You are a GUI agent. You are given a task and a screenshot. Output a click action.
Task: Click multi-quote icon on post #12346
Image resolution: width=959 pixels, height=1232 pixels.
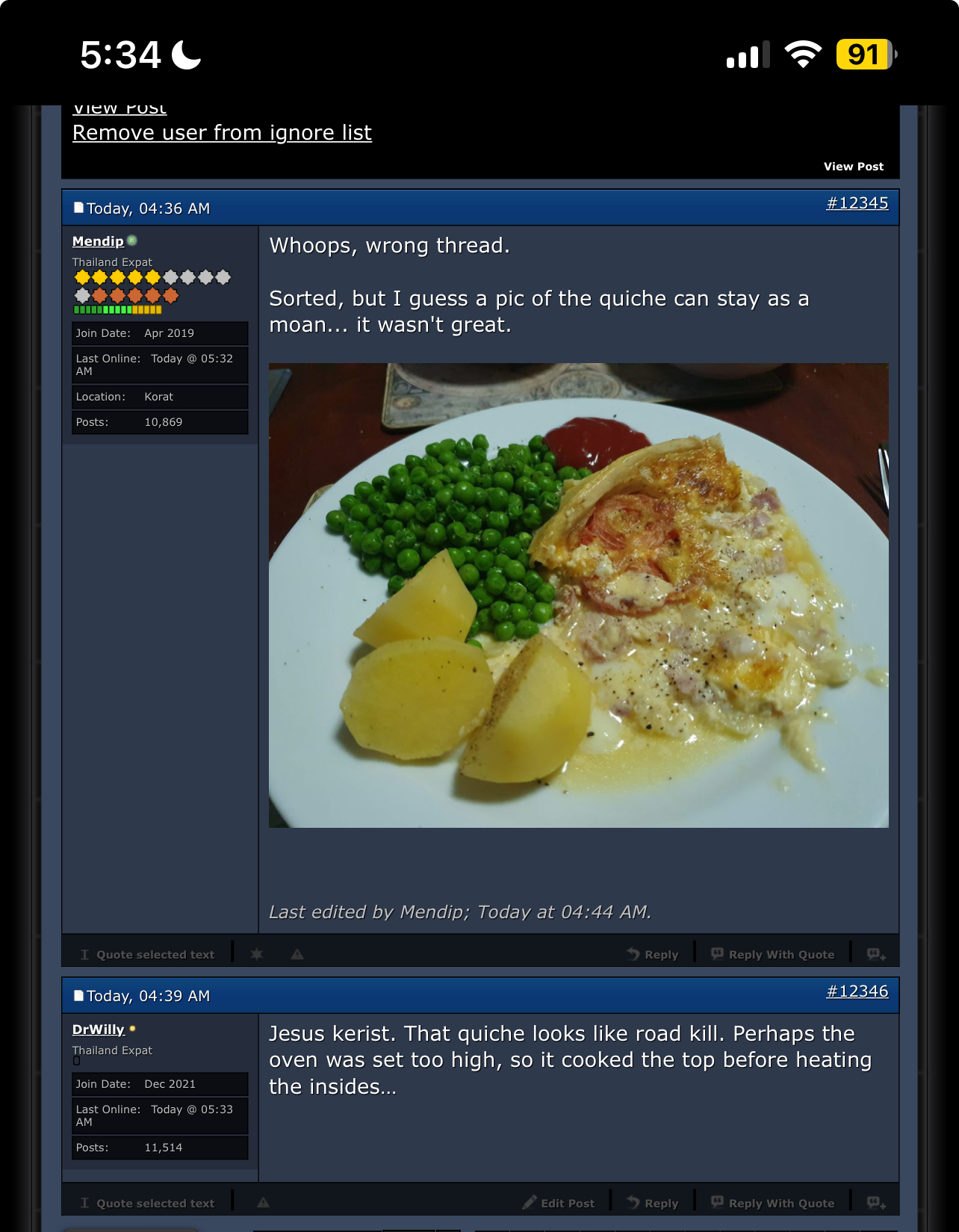876,1203
